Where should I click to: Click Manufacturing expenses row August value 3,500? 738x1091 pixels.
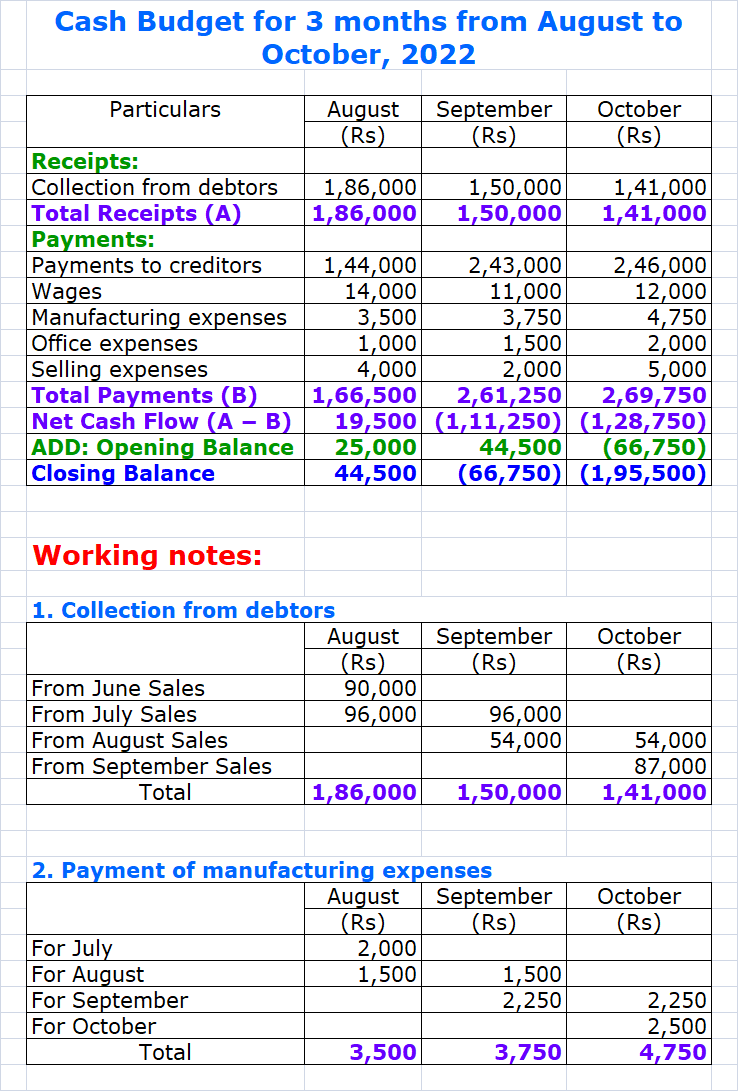pyautogui.click(x=387, y=317)
